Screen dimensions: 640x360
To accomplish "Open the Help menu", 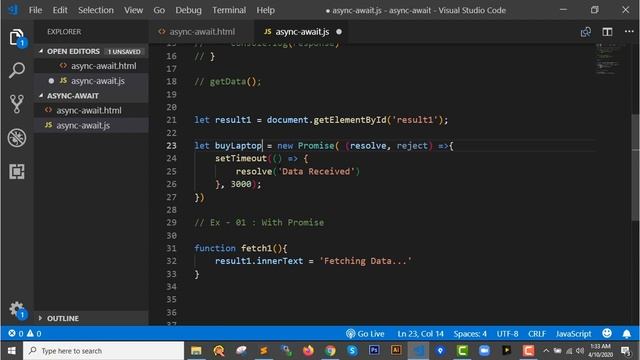I will [x=265, y=10].
